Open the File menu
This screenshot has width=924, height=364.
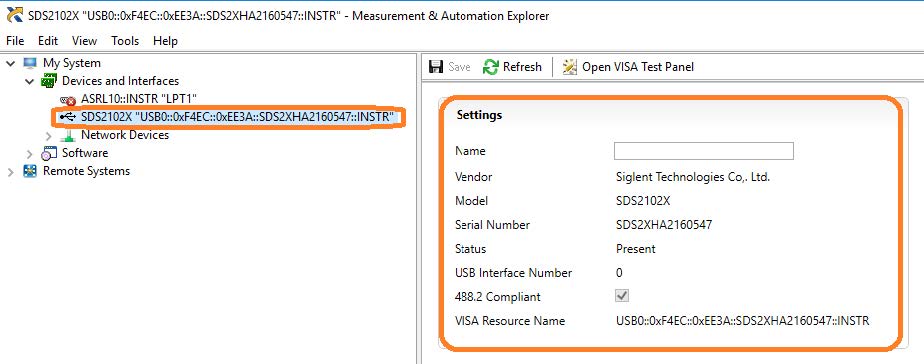(x=15, y=41)
